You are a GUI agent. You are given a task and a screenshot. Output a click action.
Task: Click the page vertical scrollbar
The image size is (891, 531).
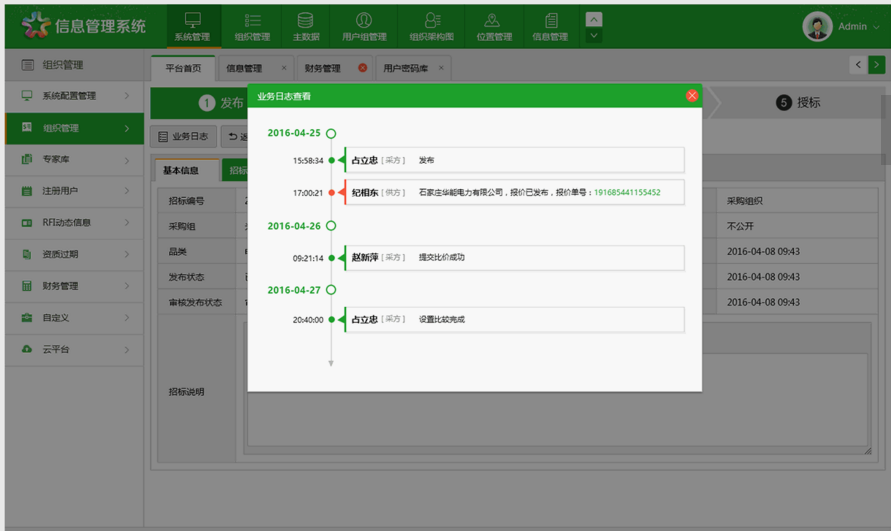click(885, 131)
